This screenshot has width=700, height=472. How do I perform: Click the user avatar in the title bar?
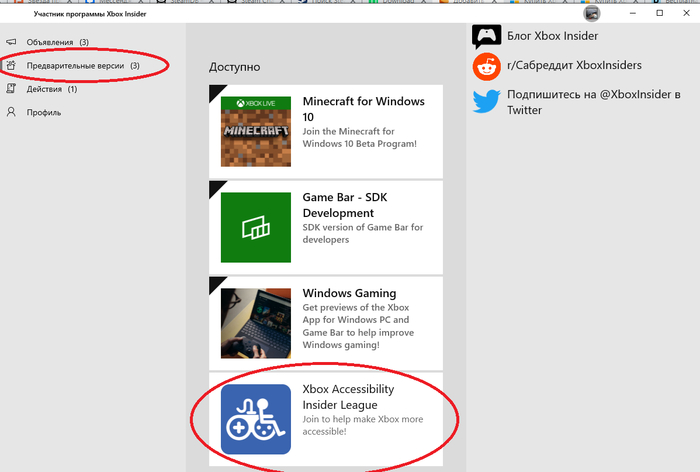point(592,13)
